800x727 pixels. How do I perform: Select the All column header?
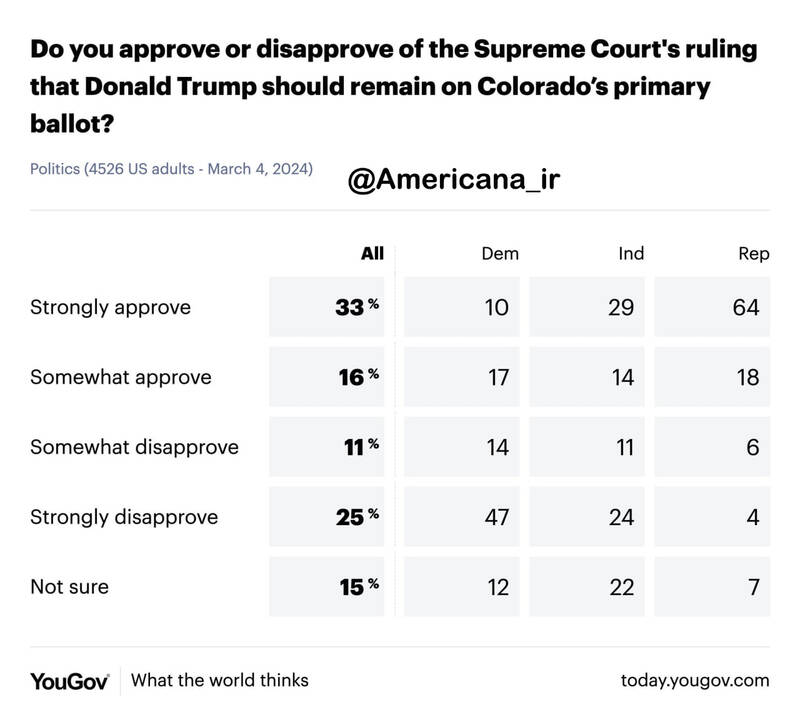(x=372, y=254)
